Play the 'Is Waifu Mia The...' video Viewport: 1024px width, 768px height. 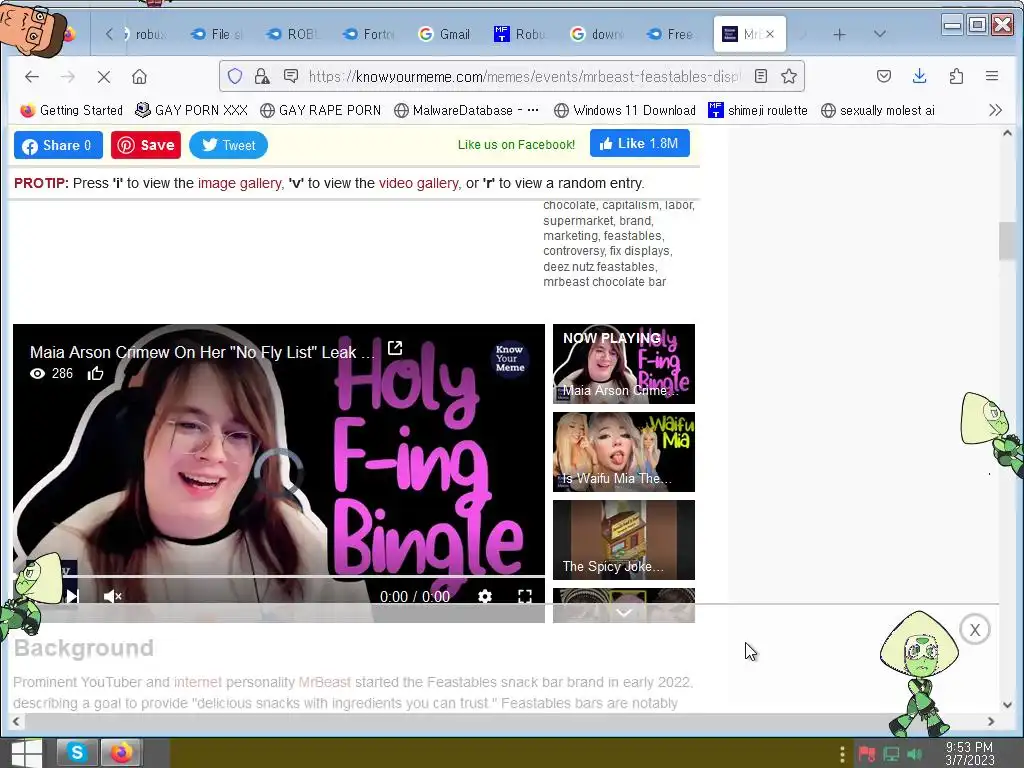click(624, 452)
